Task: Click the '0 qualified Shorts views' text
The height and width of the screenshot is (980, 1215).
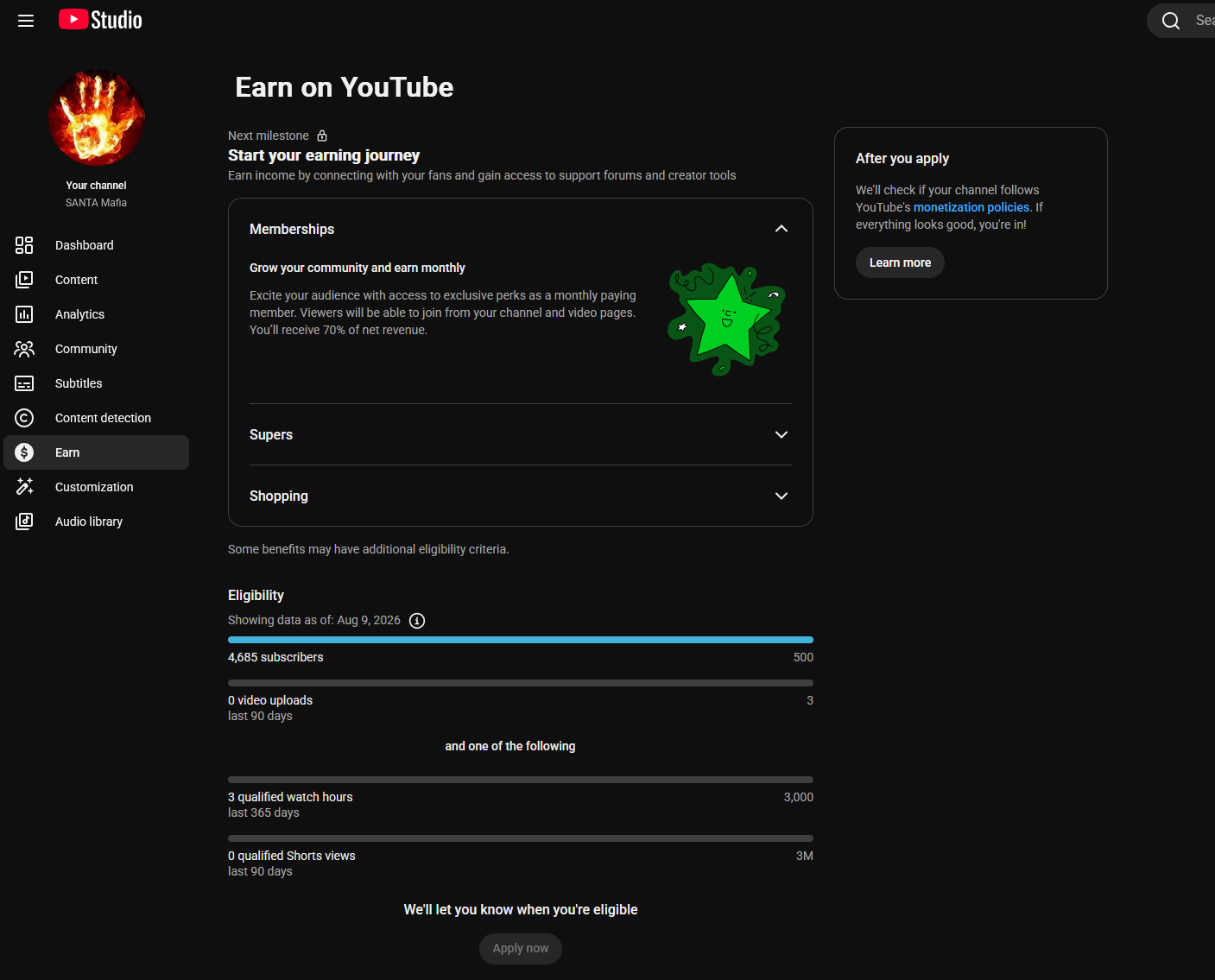Action: coord(292,856)
